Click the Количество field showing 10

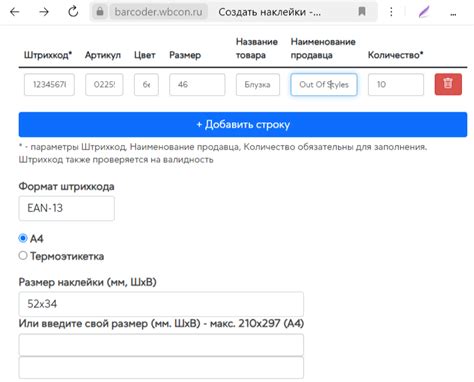pos(396,85)
